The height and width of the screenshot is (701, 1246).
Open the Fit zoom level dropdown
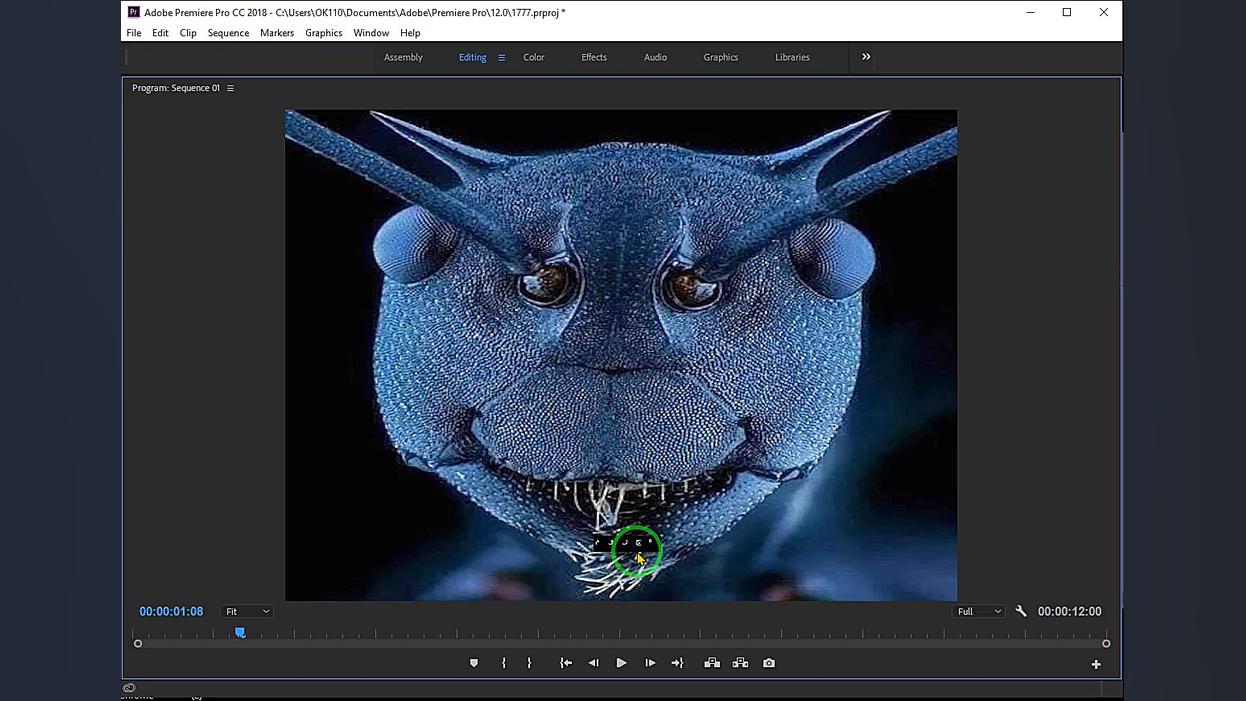246,611
